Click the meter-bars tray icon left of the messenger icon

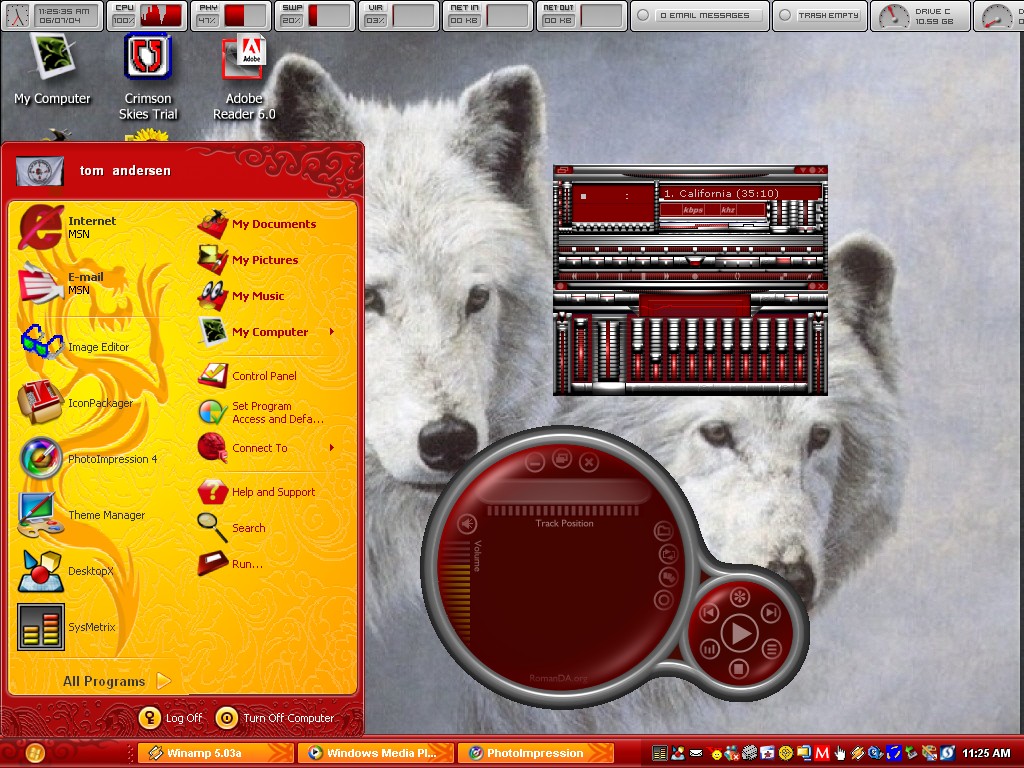coord(660,753)
